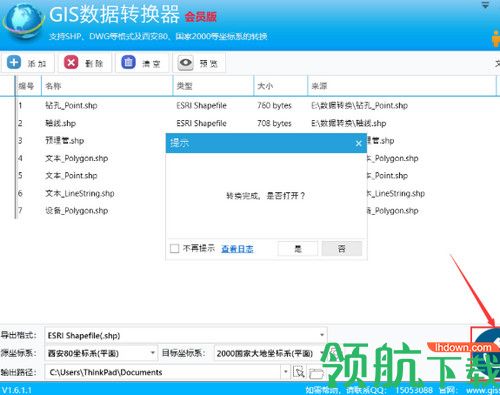Sort by the 编号 column header
Image resolution: width=500 pixels, height=395 pixels.
[x=26, y=86]
